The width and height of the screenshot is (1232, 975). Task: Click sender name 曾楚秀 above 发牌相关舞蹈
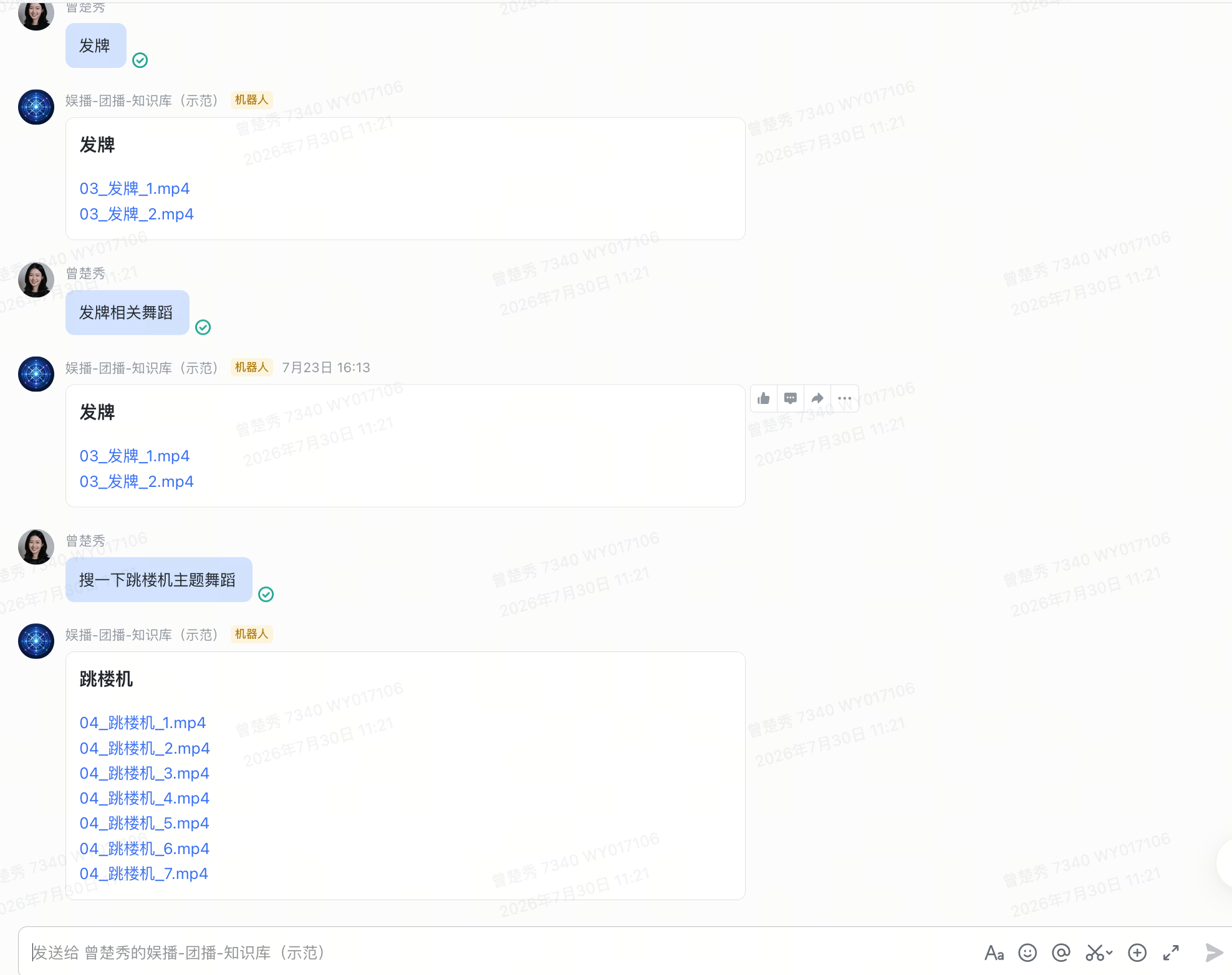coord(86,273)
